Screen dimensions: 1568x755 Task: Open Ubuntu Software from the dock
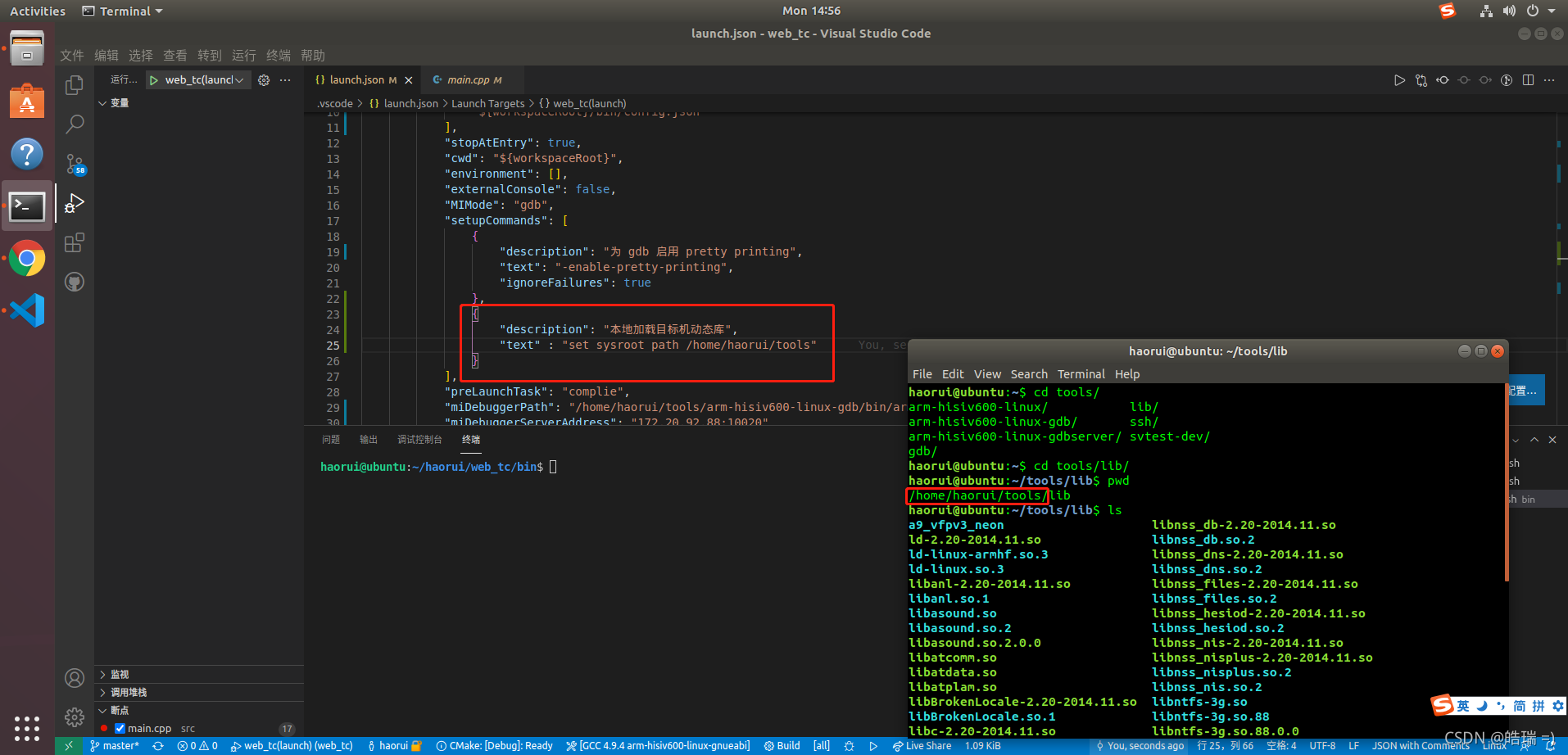coord(27,102)
